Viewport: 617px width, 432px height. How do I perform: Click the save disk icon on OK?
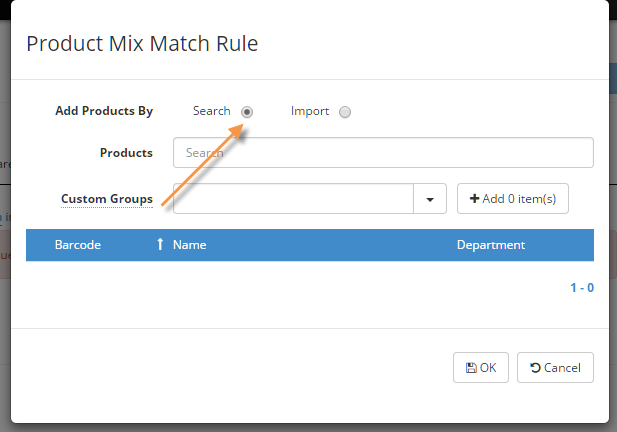471,367
